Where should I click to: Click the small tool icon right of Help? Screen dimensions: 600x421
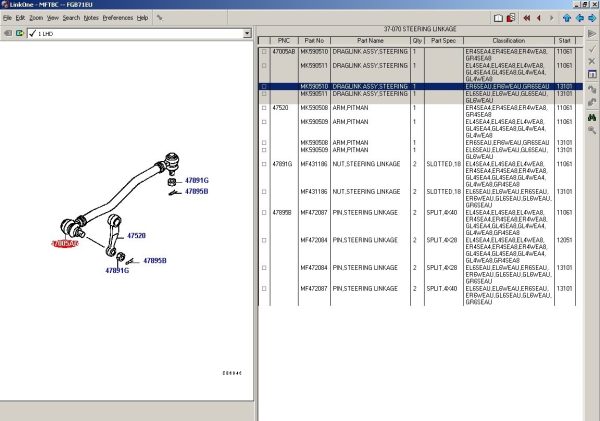pyautogui.click(x=160, y=18)
